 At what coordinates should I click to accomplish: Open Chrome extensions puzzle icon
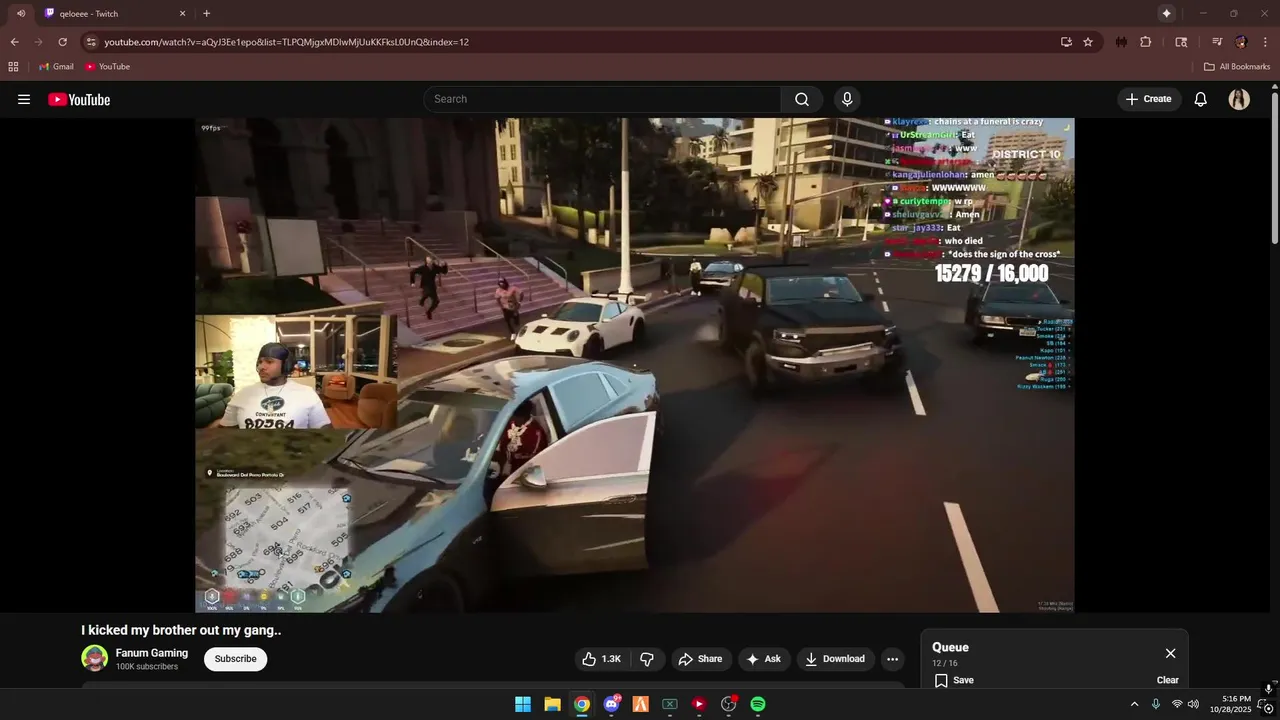[x=1146, y=42]
